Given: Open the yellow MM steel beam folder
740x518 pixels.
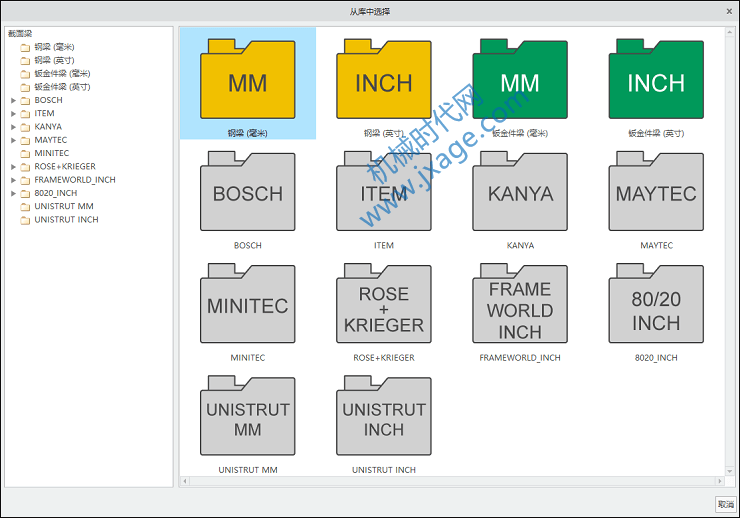Looking at the screenshot, I should (x=248, y=79).
